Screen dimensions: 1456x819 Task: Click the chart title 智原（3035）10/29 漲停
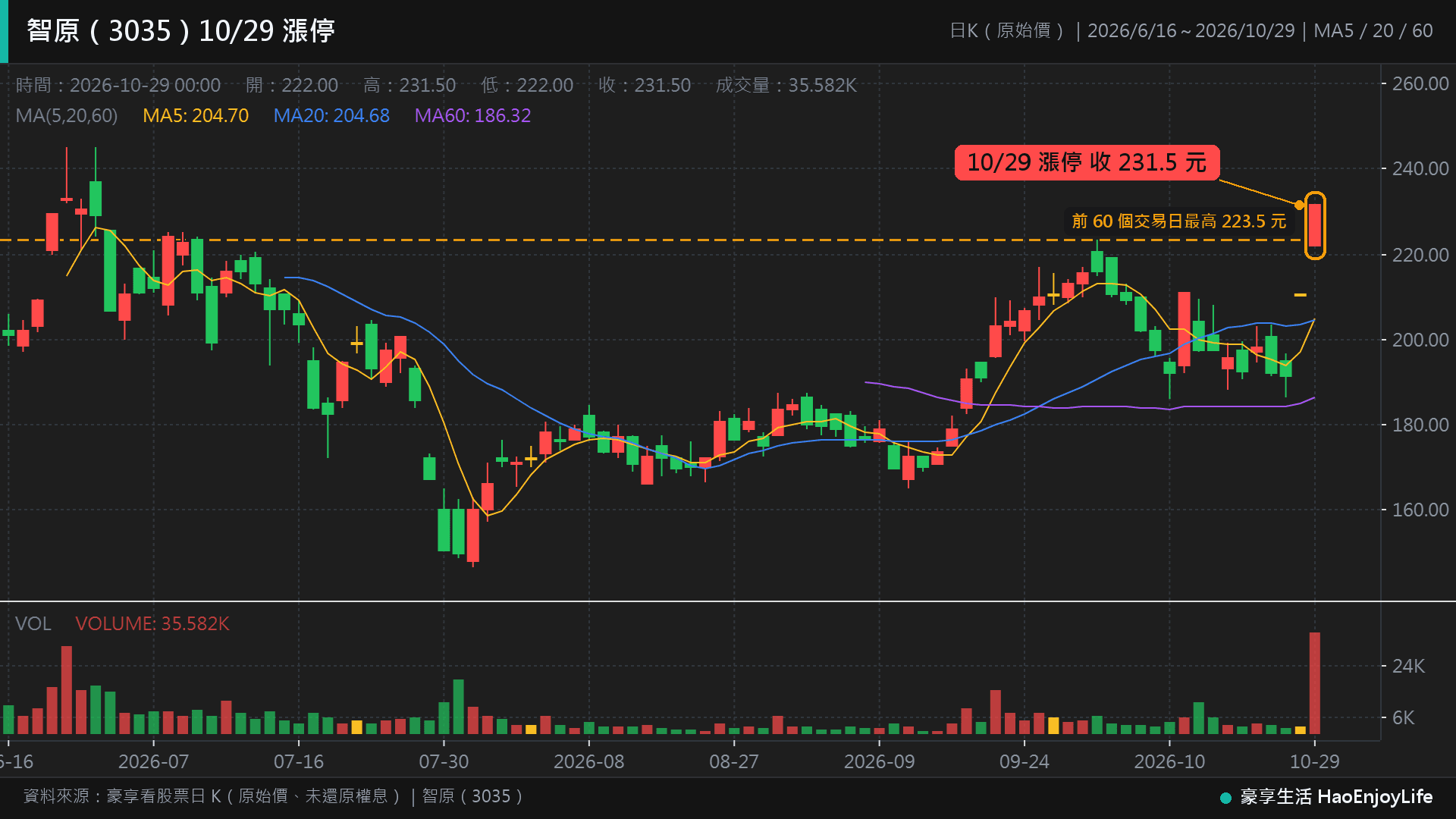[180, 31]
